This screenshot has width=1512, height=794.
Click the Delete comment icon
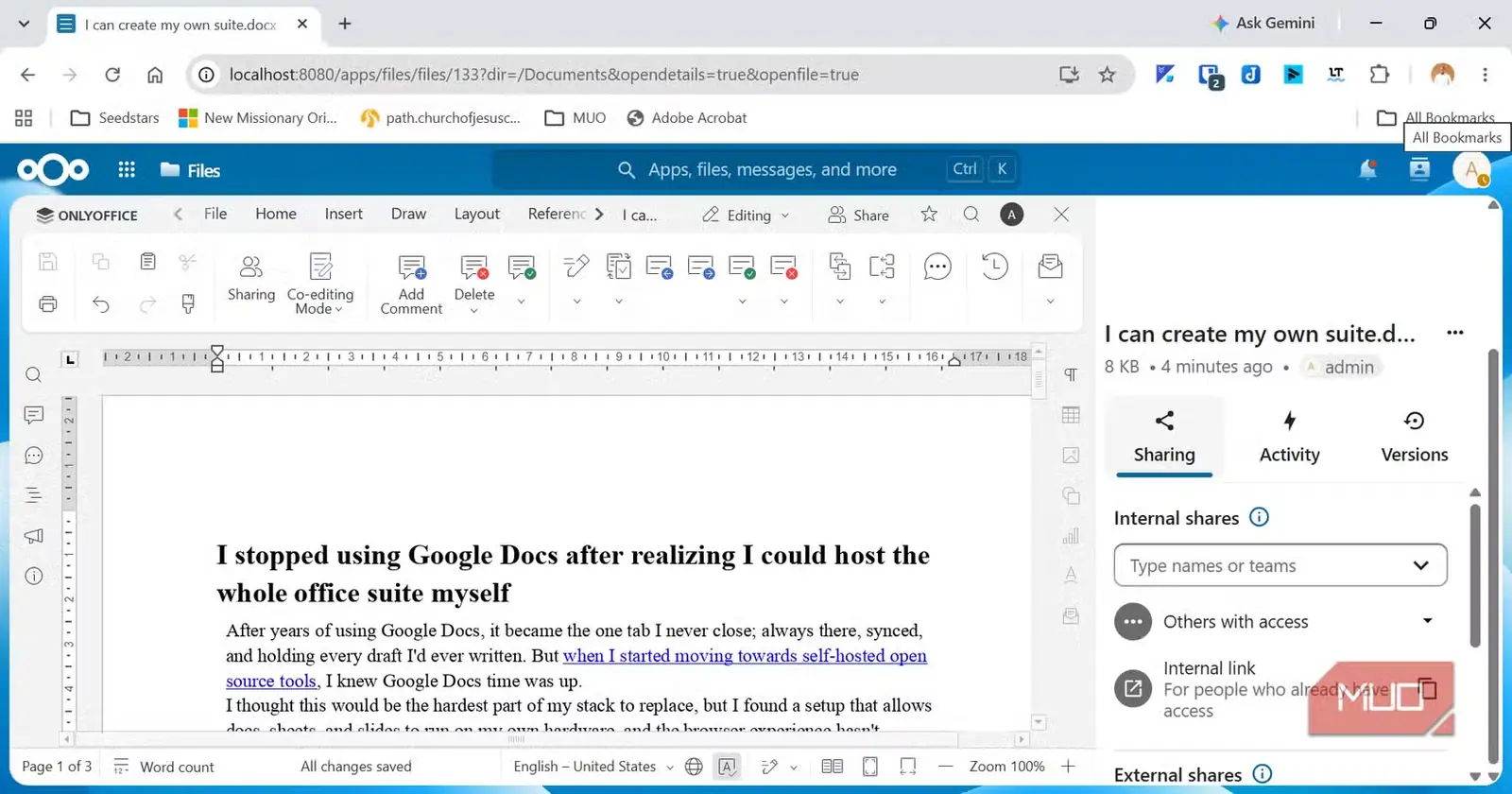click(473, 268)
